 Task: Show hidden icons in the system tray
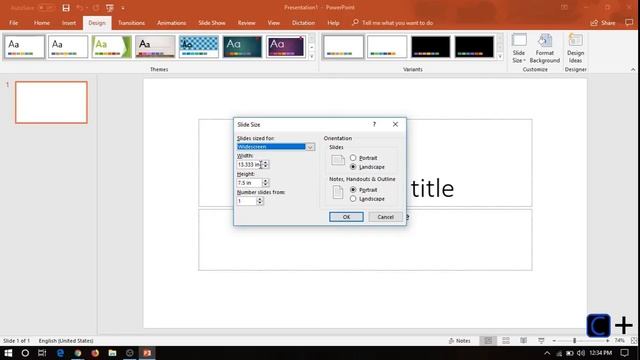tap(547, 353)
